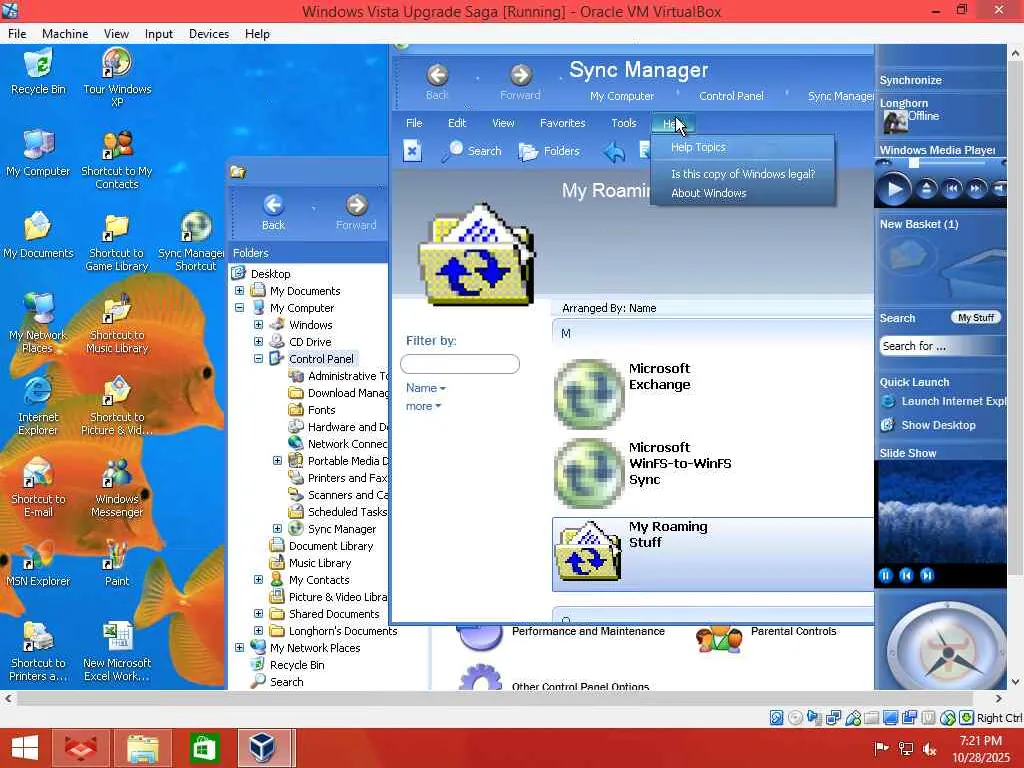Click Launch Internet Explorer sidebar link
This screenshot has height=768, width=1024.
944,402
